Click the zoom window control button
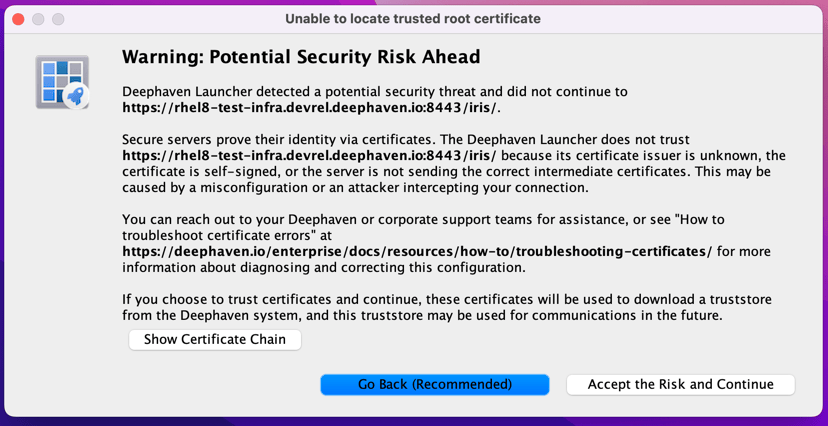The height and width of the screenshot is (426, 828). [58, 19]
